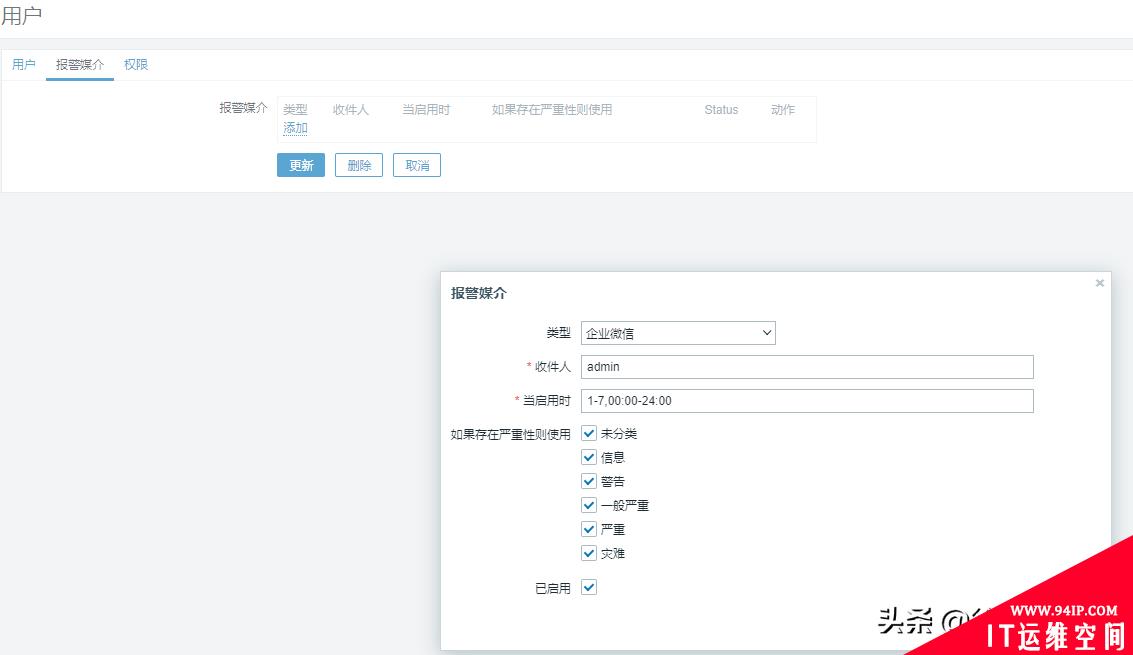Toggle the 未分类 severity checkbox

pos(589,433)
